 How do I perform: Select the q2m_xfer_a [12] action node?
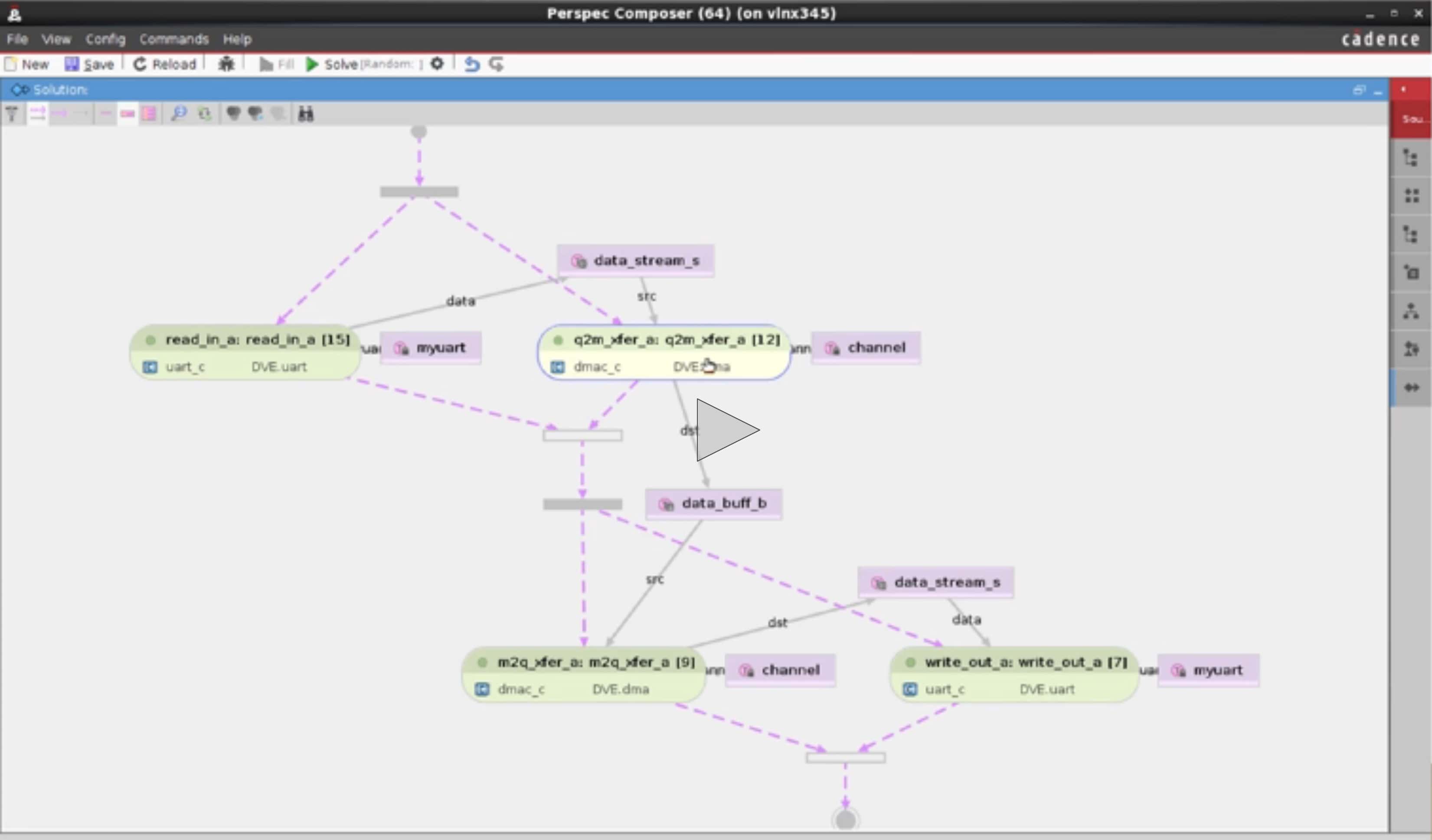click(664, 352)
